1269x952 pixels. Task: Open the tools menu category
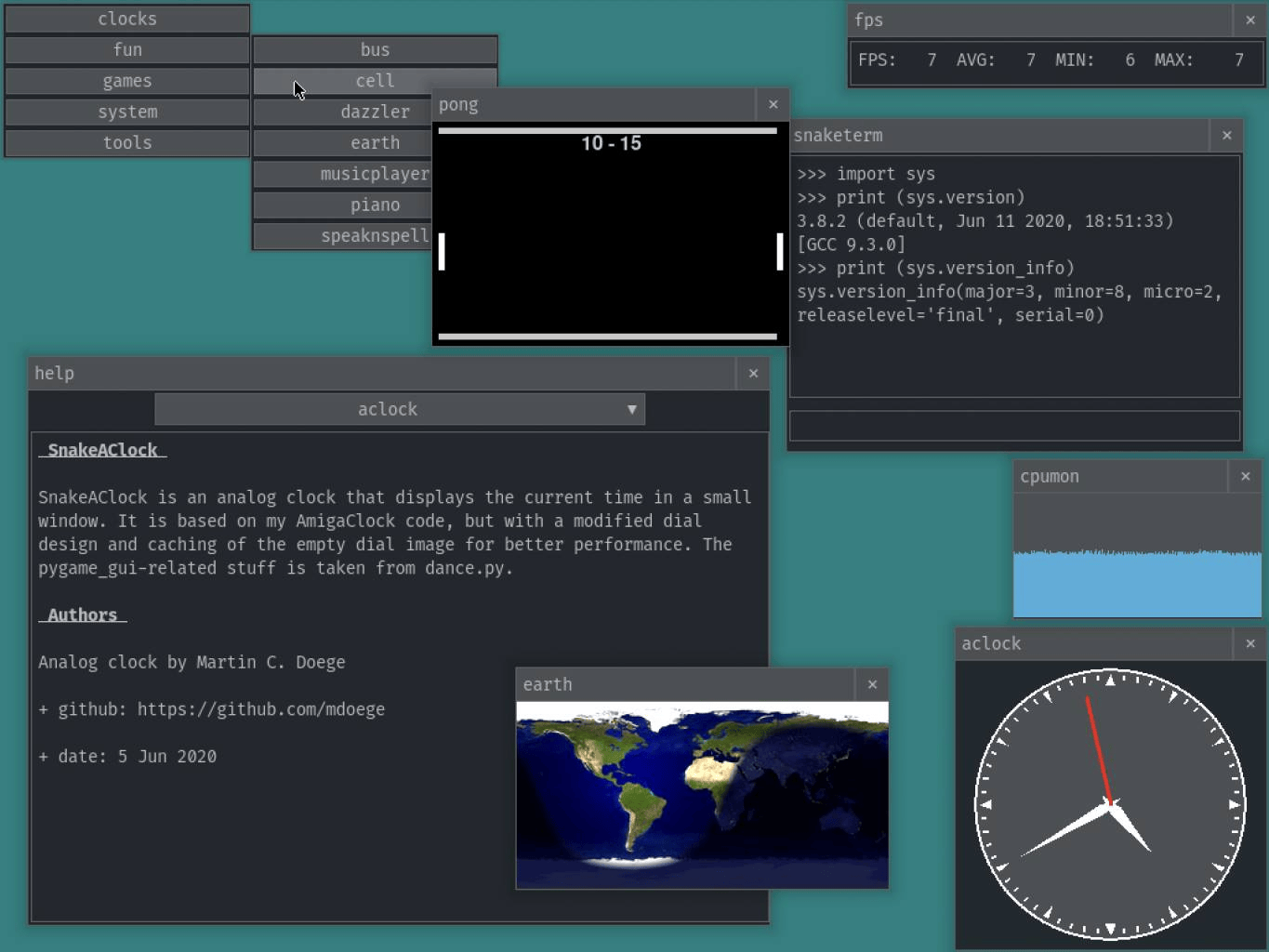tap(127, 142)
